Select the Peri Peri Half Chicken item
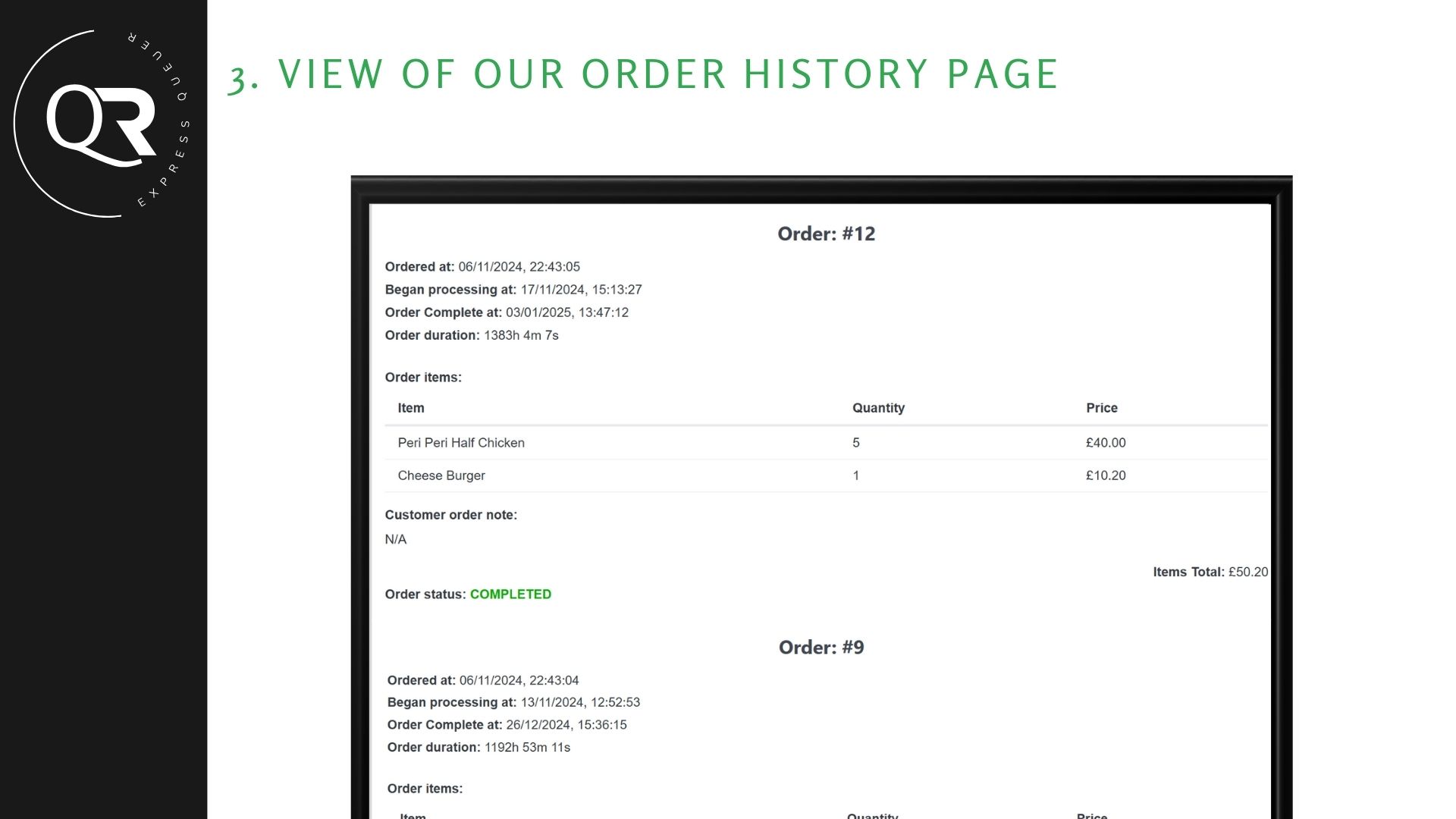 (461, 443)
